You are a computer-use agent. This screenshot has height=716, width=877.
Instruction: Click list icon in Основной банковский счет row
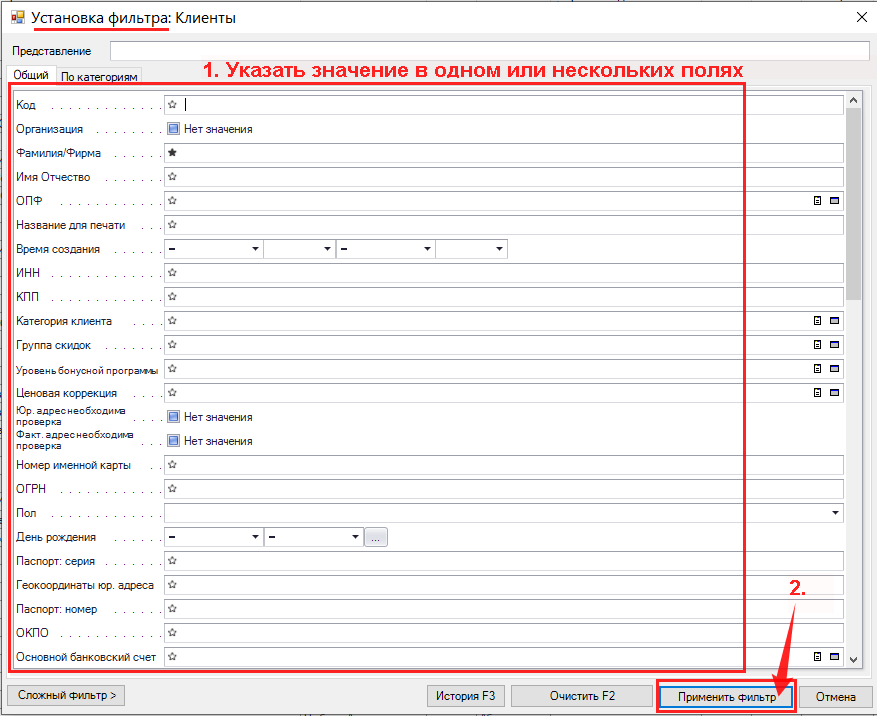(x=818, y=657)
